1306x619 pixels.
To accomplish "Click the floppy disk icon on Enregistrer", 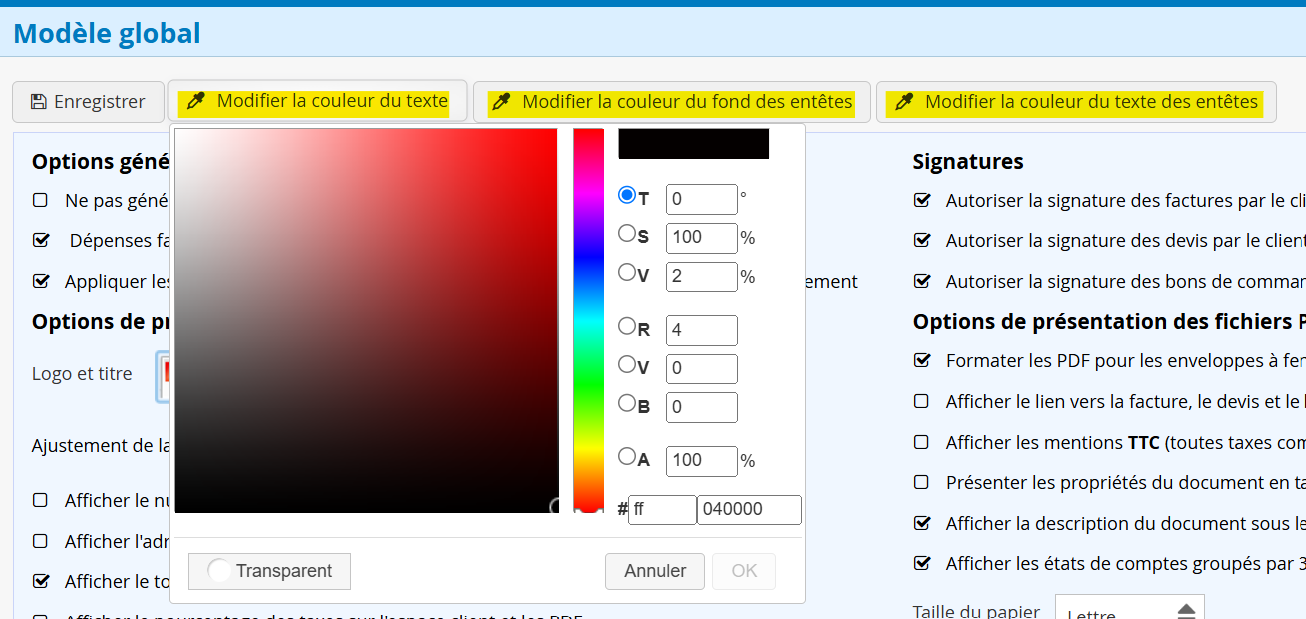I will (39, 101).
